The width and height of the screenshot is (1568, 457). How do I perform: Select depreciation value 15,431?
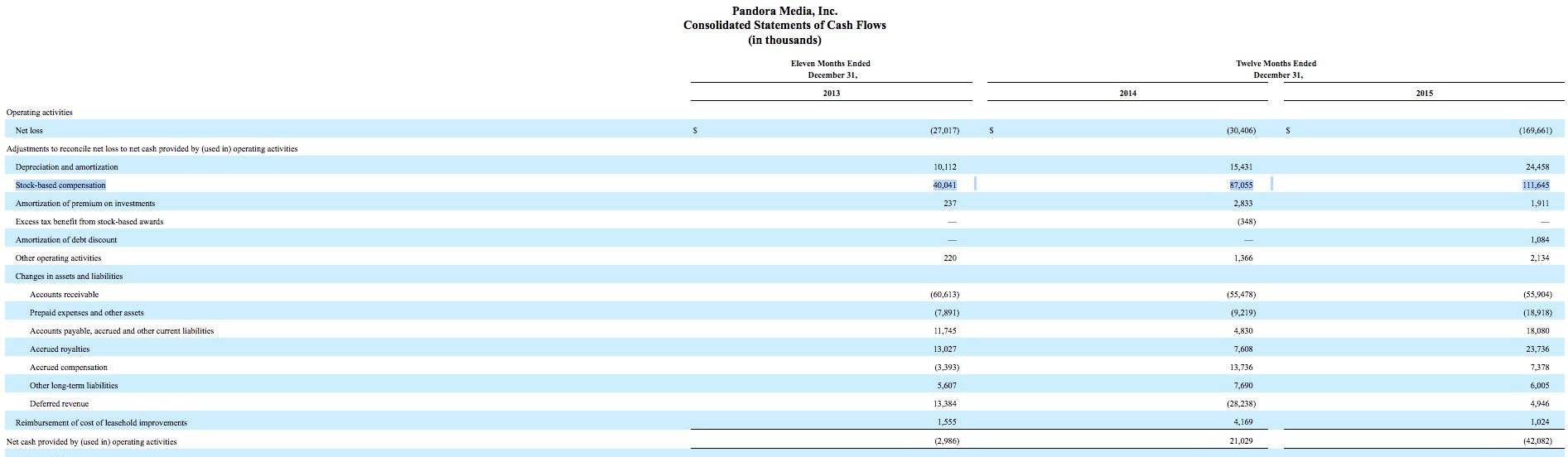tap(1241, 166)
